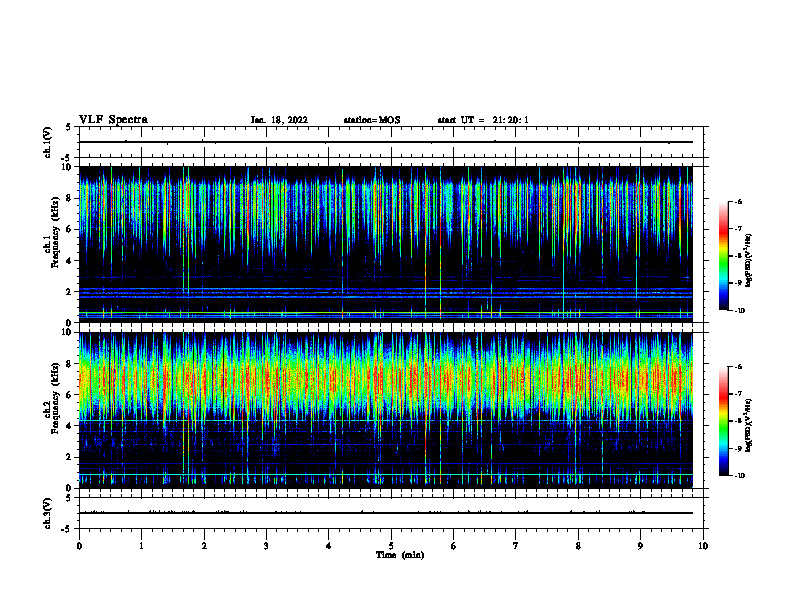Click time axis tick label "1"
792x612 pixels.
[141, 546]
